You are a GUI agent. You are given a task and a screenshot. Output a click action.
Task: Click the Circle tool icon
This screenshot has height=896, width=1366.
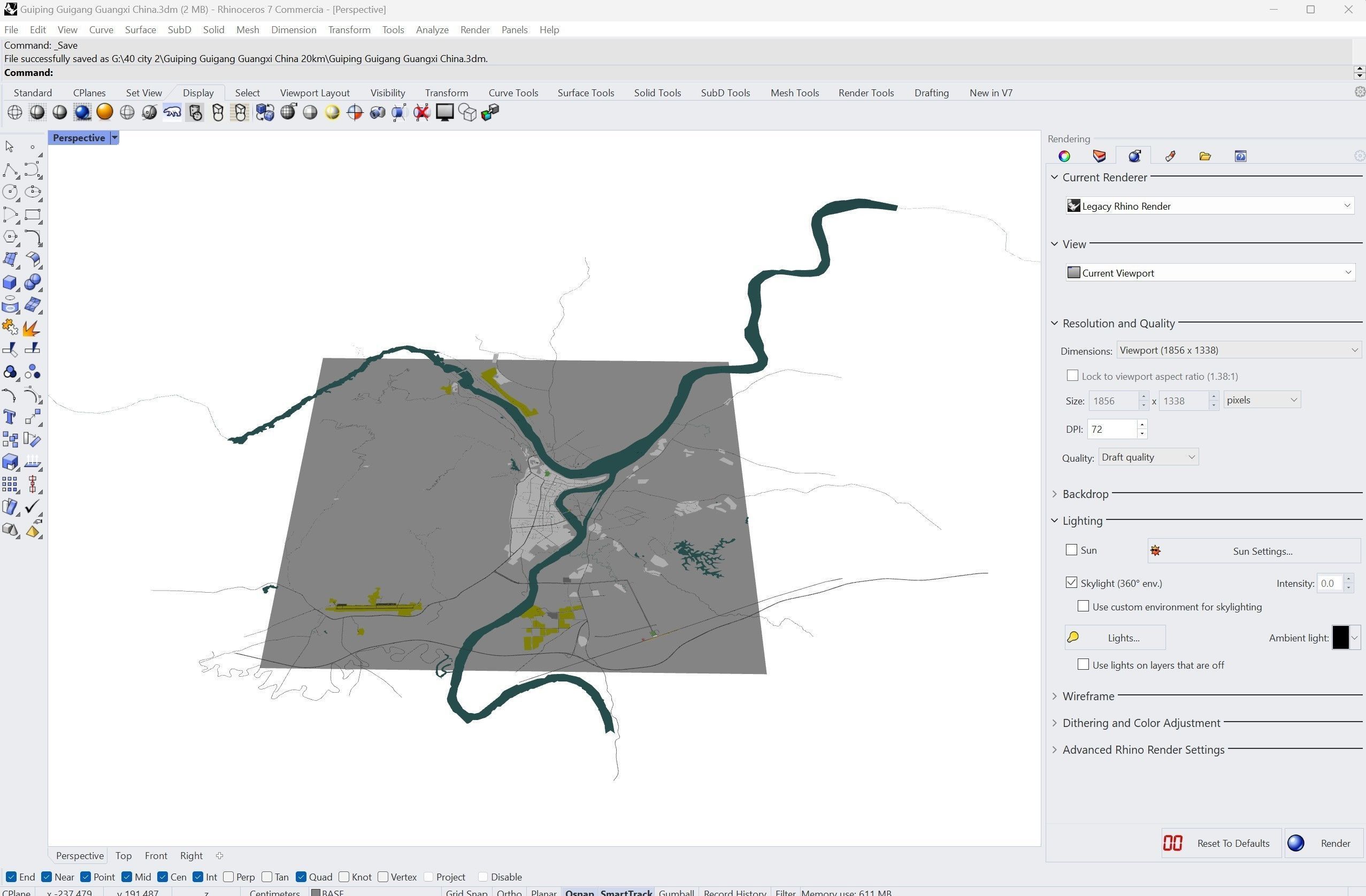tap(10, 192)
